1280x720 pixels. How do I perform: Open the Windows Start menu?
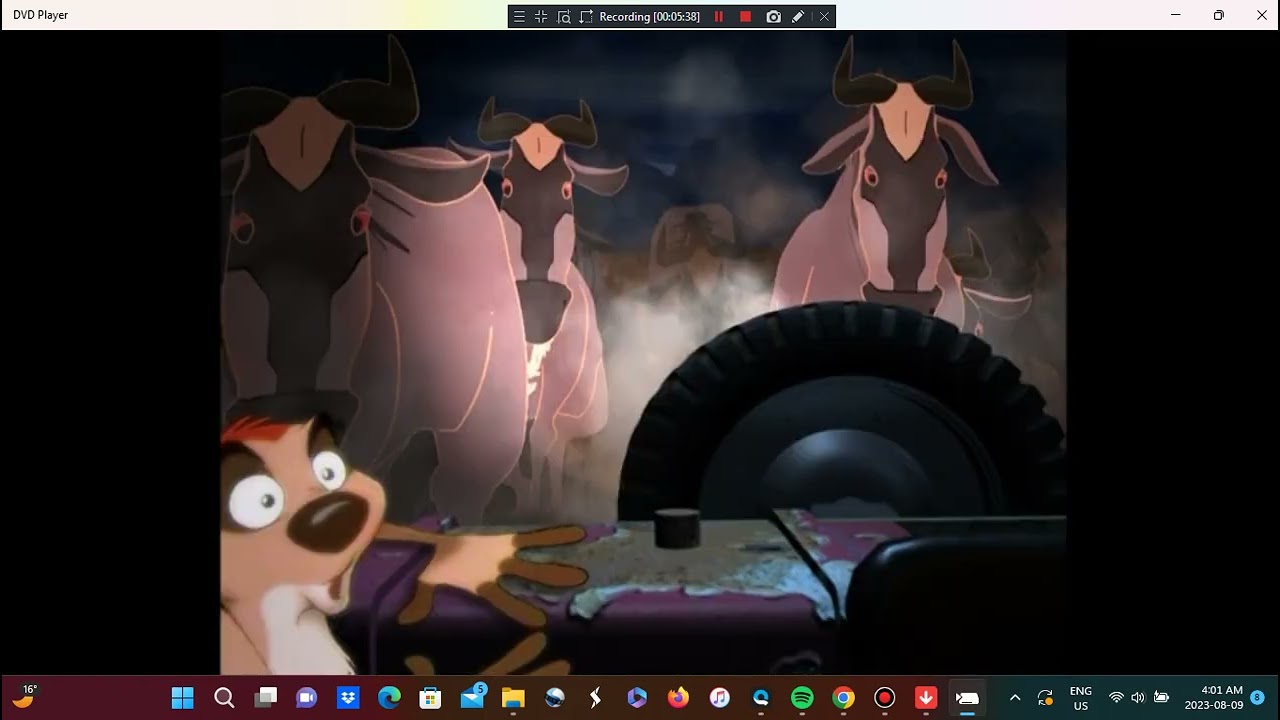[x=183, y=698]
